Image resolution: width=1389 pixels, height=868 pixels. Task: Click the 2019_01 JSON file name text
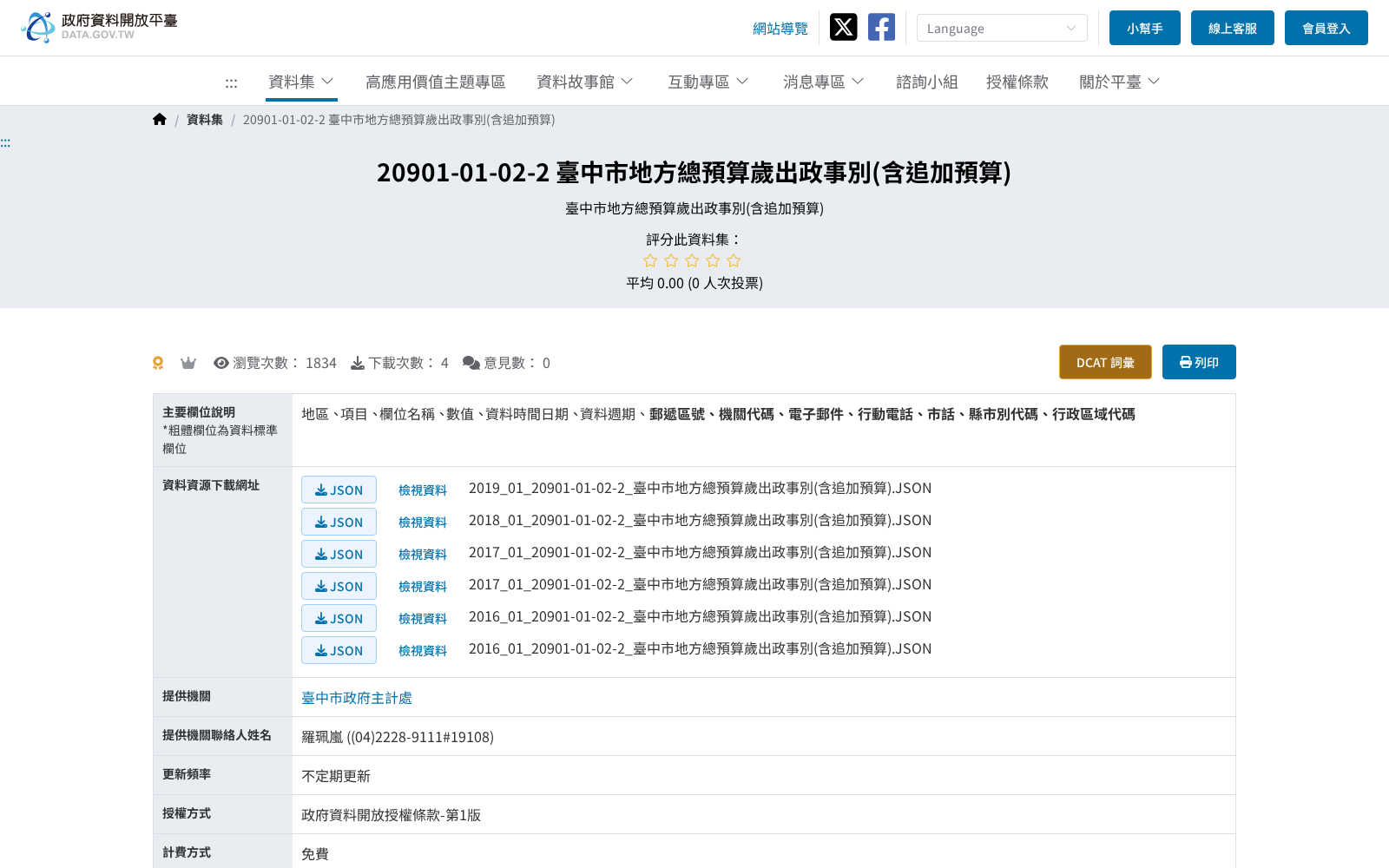tap(700, 488)
